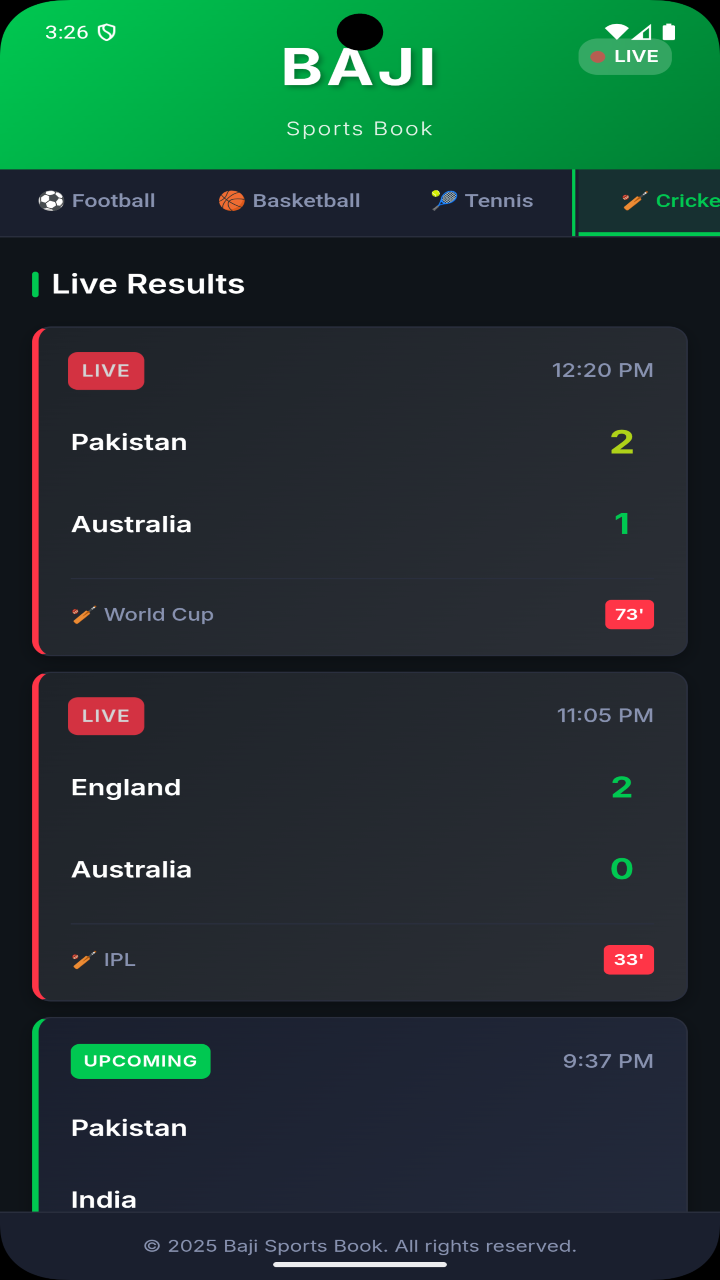This screenshot has height=1280, width=720.
Task: Select the Football tab
Action: tap(97, 201)
